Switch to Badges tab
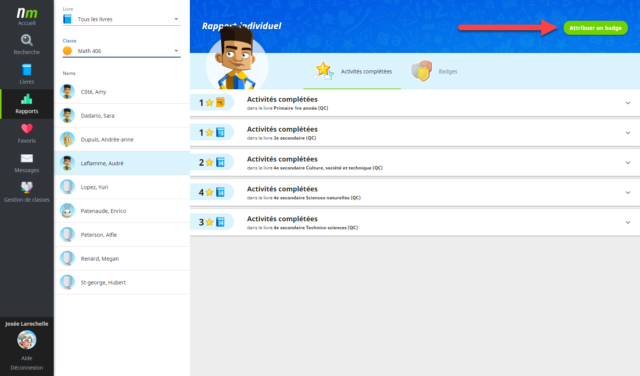Viewport: 640px width, 376px height. coord(434,71)
